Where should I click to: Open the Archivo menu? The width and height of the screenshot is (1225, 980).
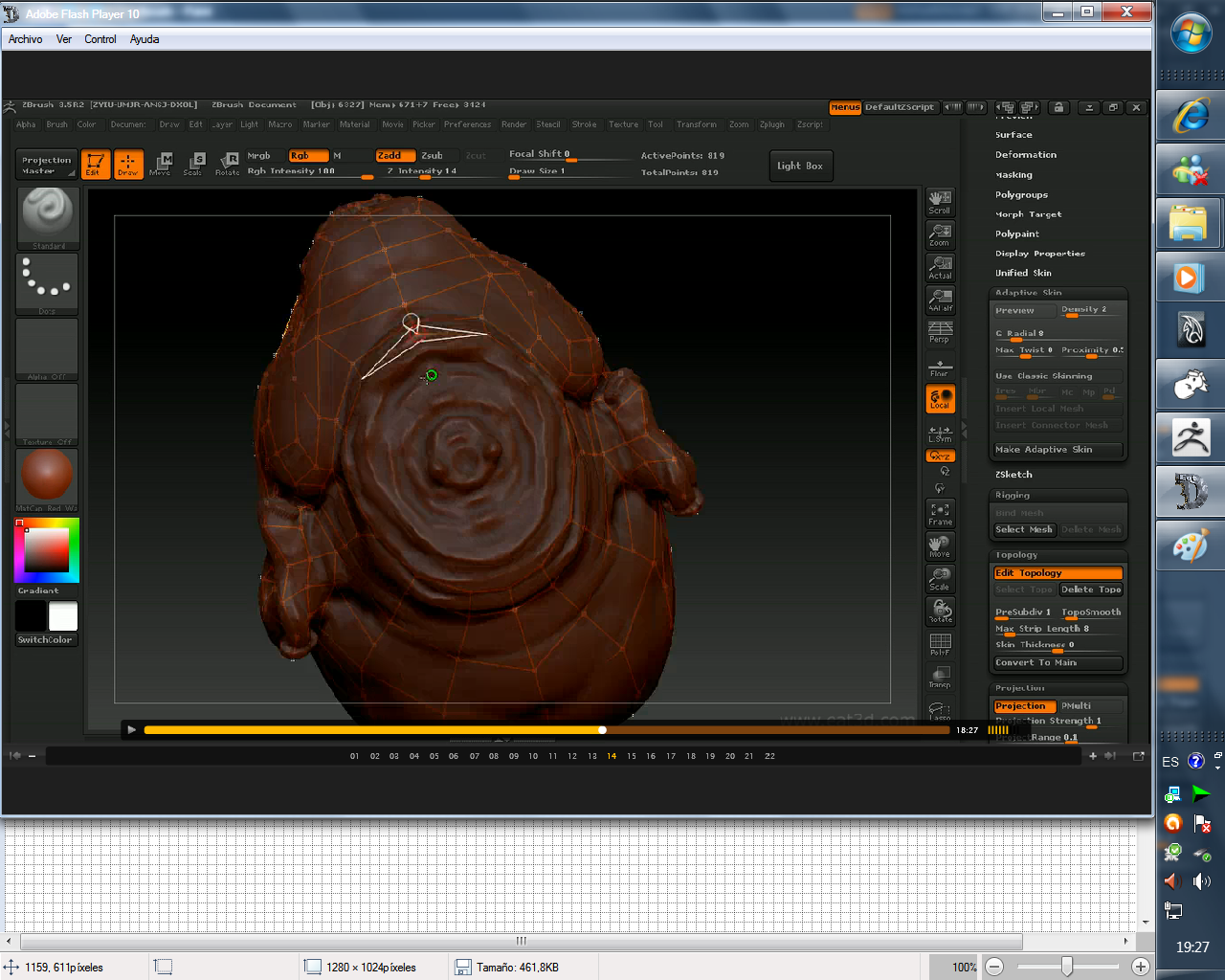point(25,39)
